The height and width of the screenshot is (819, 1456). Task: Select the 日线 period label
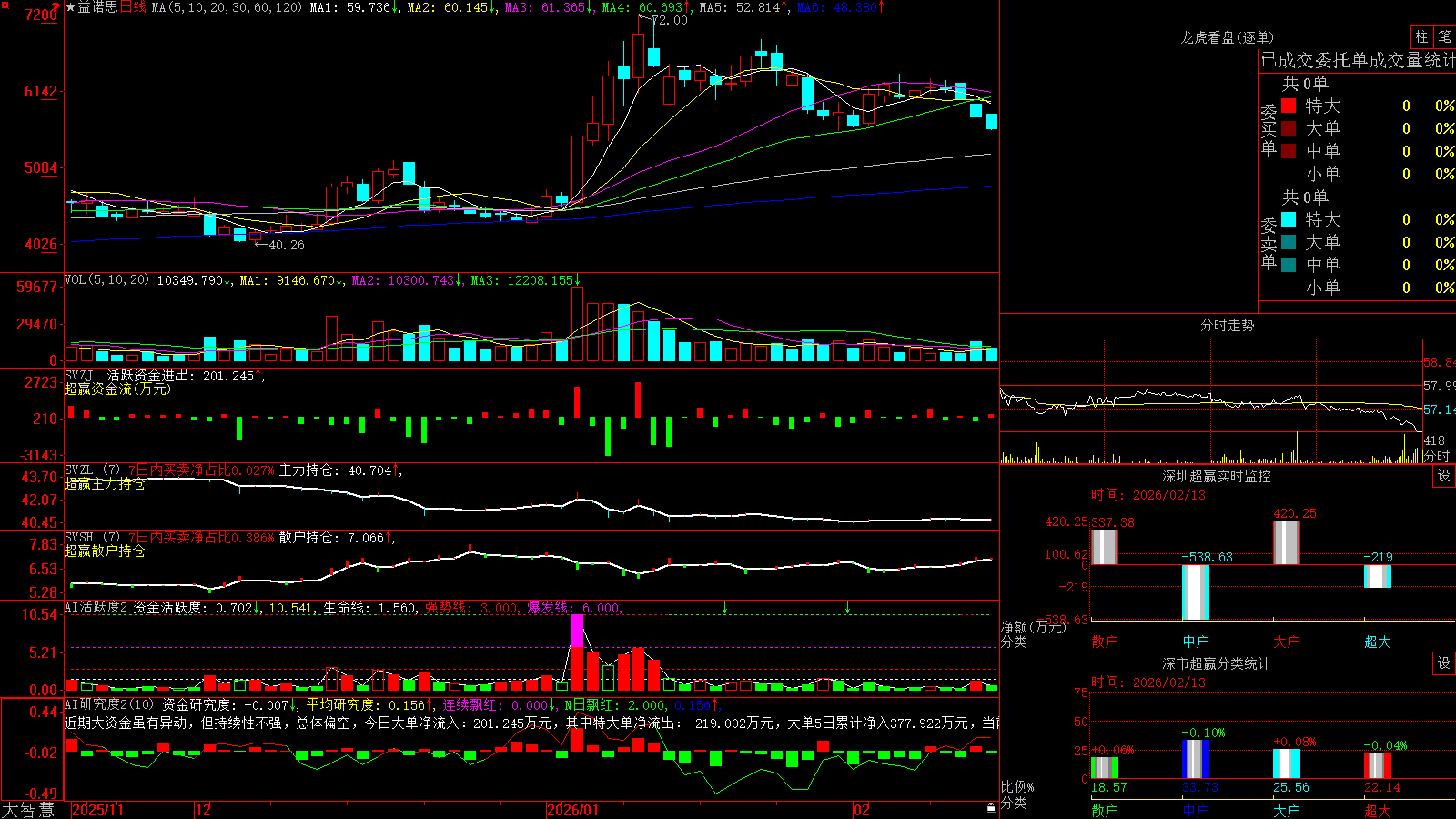(134, 7)
